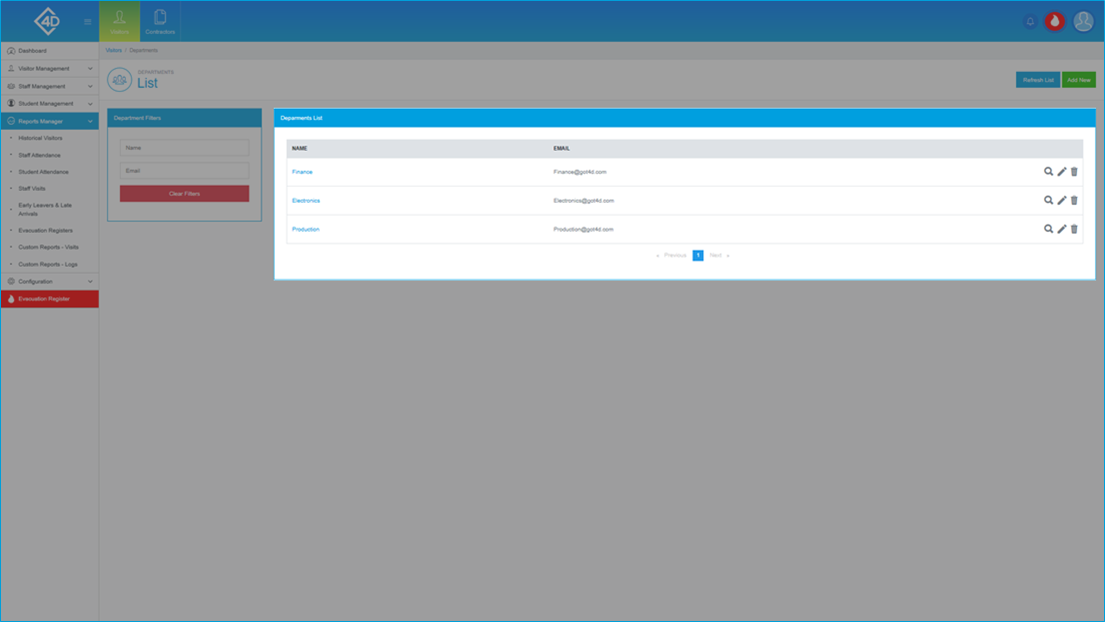Open Staff Attendance report
This screenshot has width=1105, height=622.
[x=39, y=155]
